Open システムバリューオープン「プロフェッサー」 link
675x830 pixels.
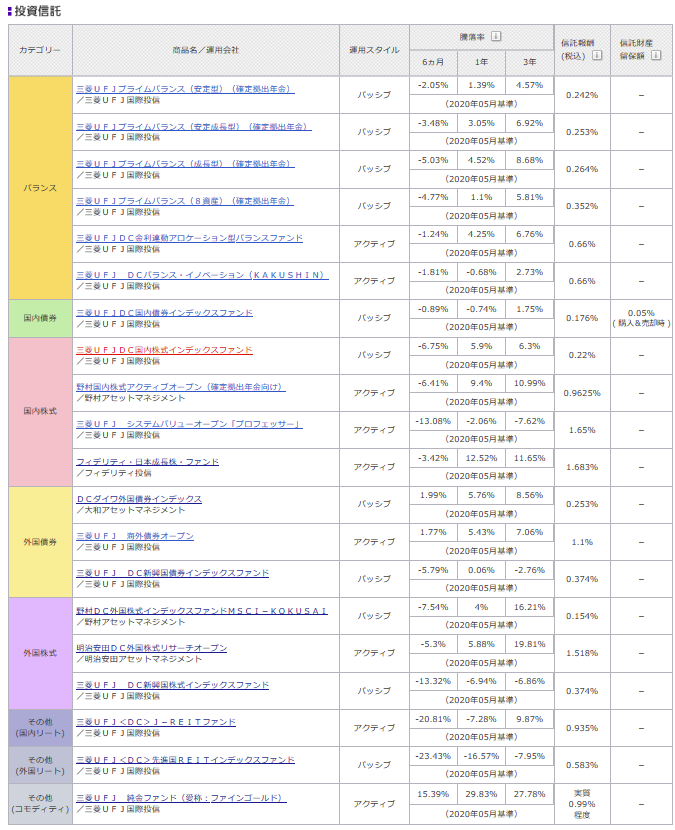pos(189,424)
